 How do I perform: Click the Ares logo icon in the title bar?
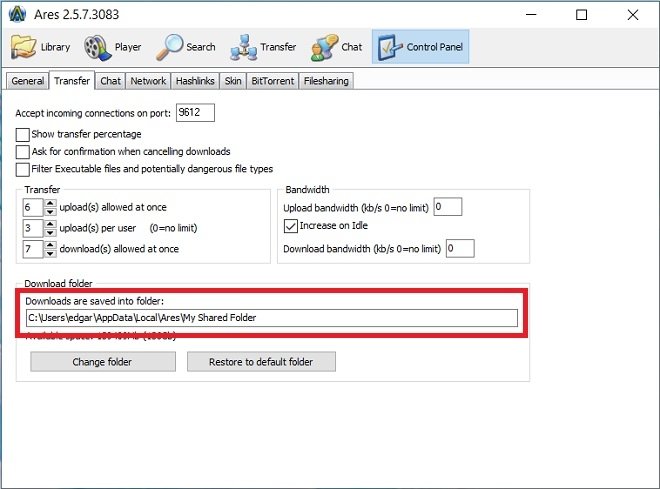[17, 14]
